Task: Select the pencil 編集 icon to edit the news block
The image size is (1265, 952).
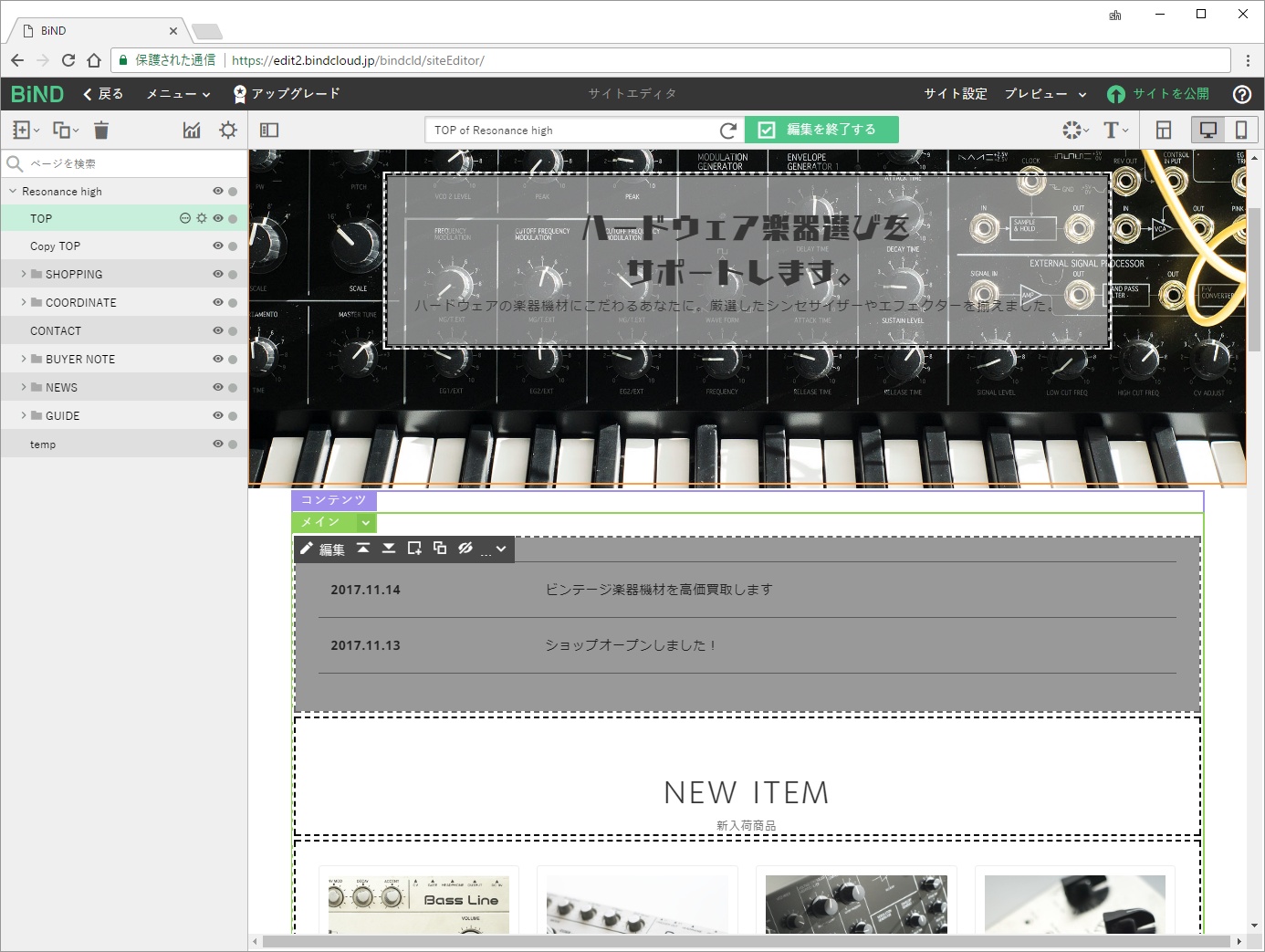Action: pos(321,549)
